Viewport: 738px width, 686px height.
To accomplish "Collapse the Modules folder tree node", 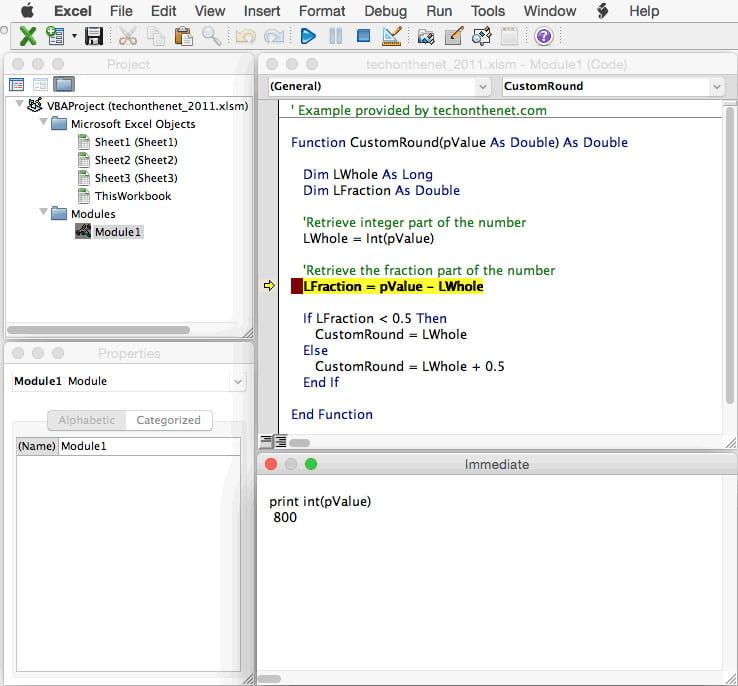I will 44,213.
